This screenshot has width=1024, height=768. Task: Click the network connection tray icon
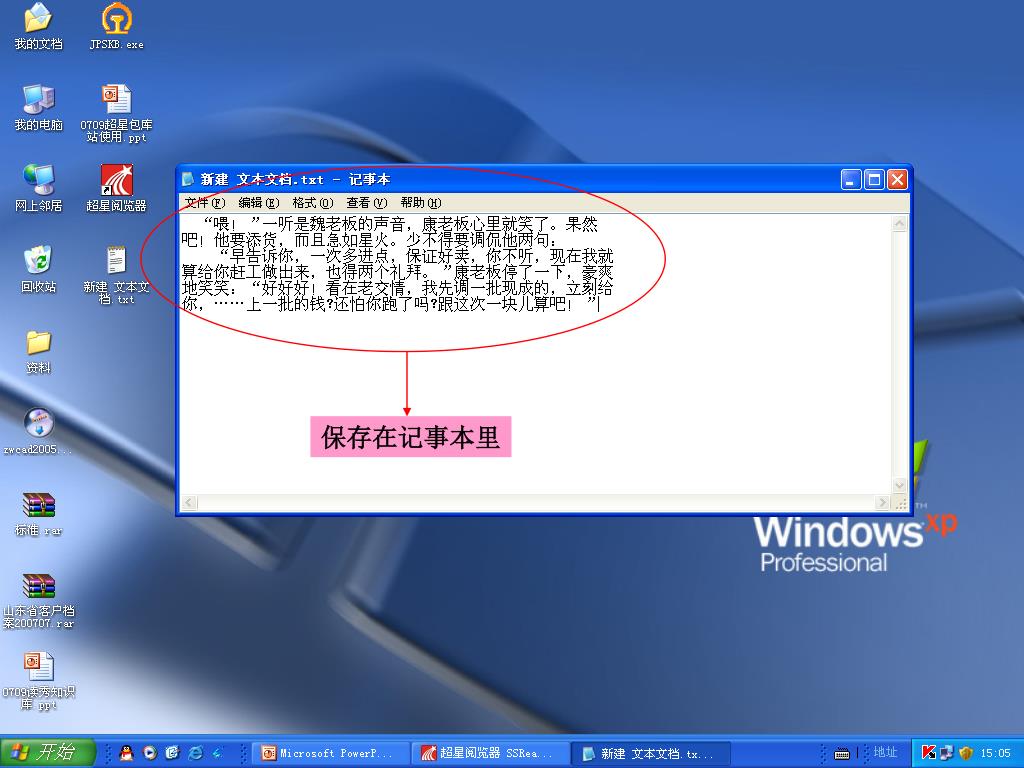(x=946, y=753)
